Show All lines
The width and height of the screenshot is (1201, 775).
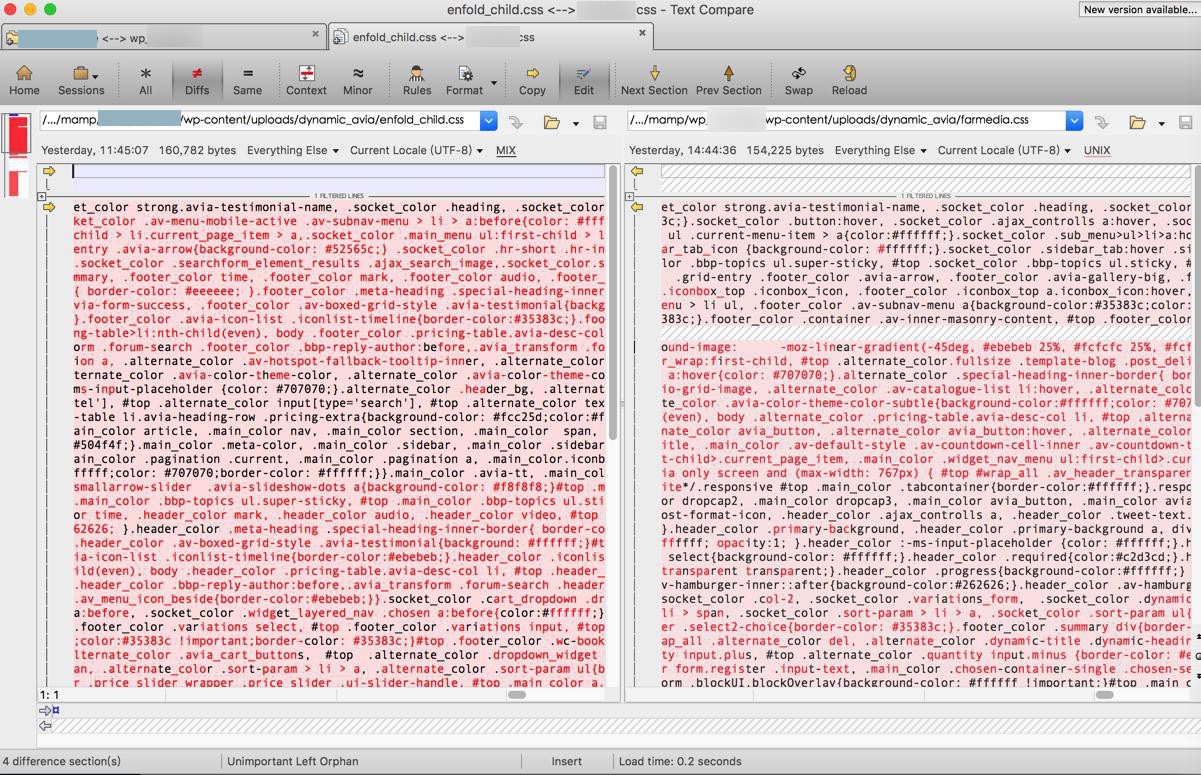pyautogui.click(x=145, y=80)
